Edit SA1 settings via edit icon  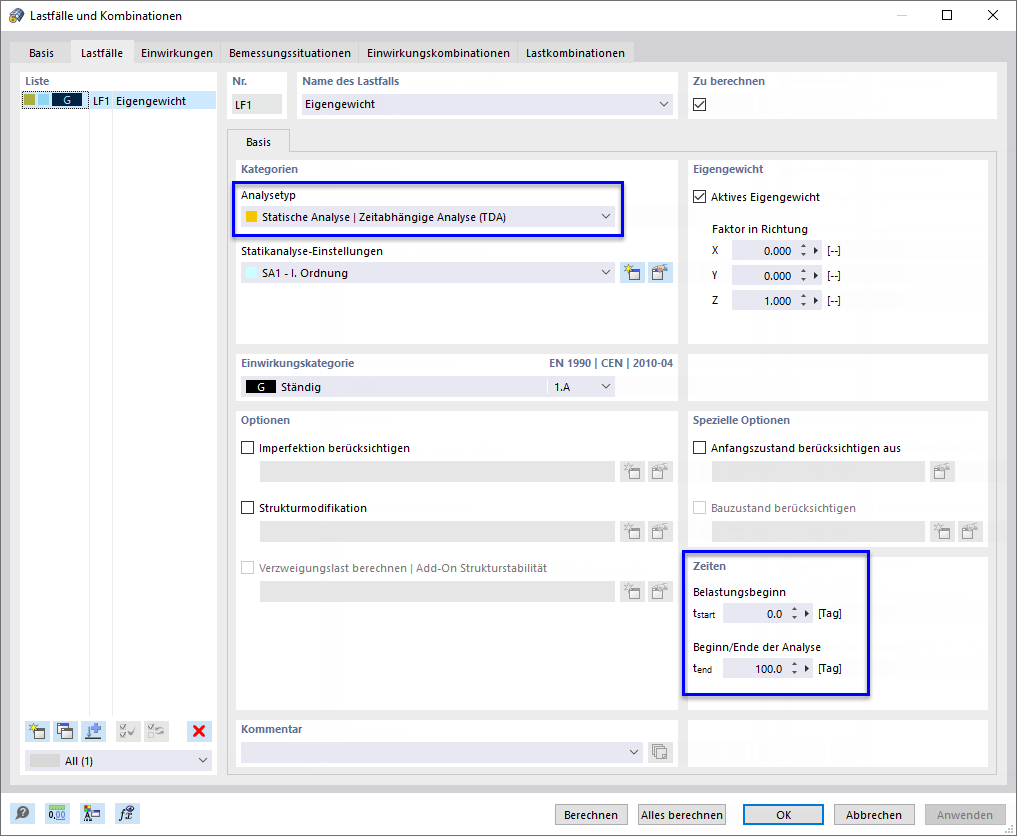[x=660, y=271]
